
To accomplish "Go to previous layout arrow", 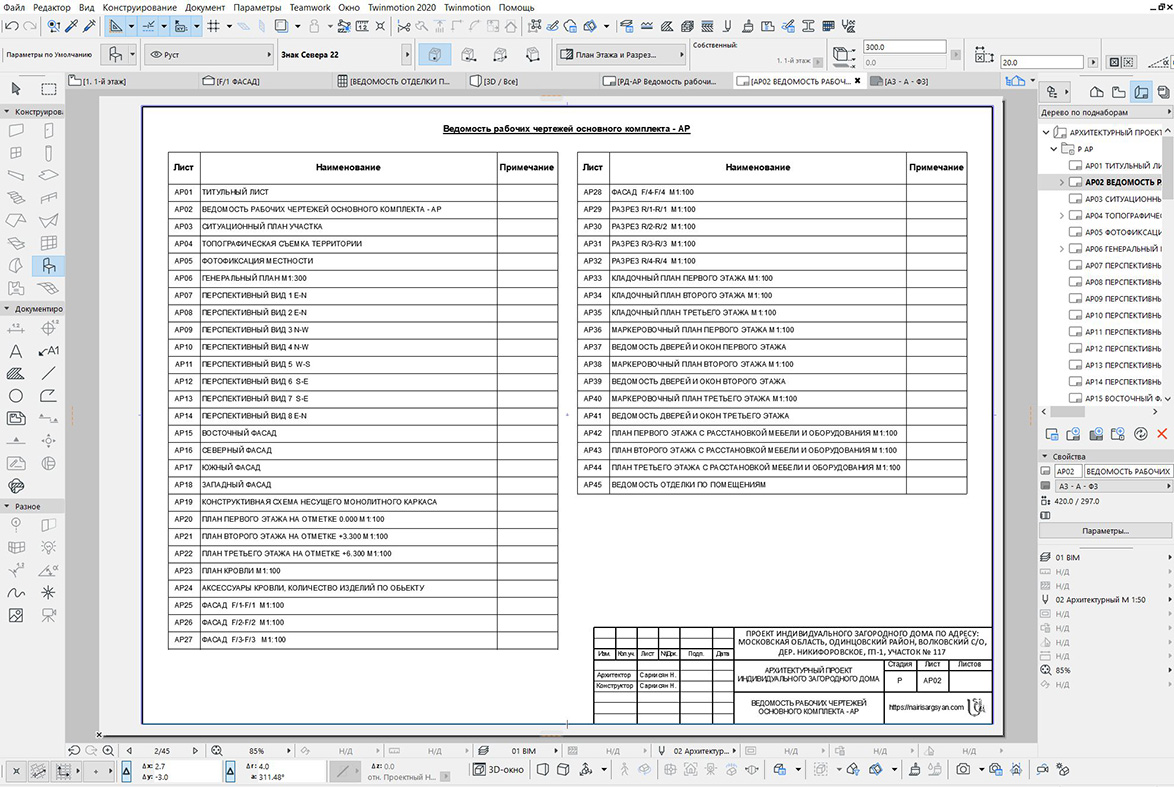I will [129, 750].
